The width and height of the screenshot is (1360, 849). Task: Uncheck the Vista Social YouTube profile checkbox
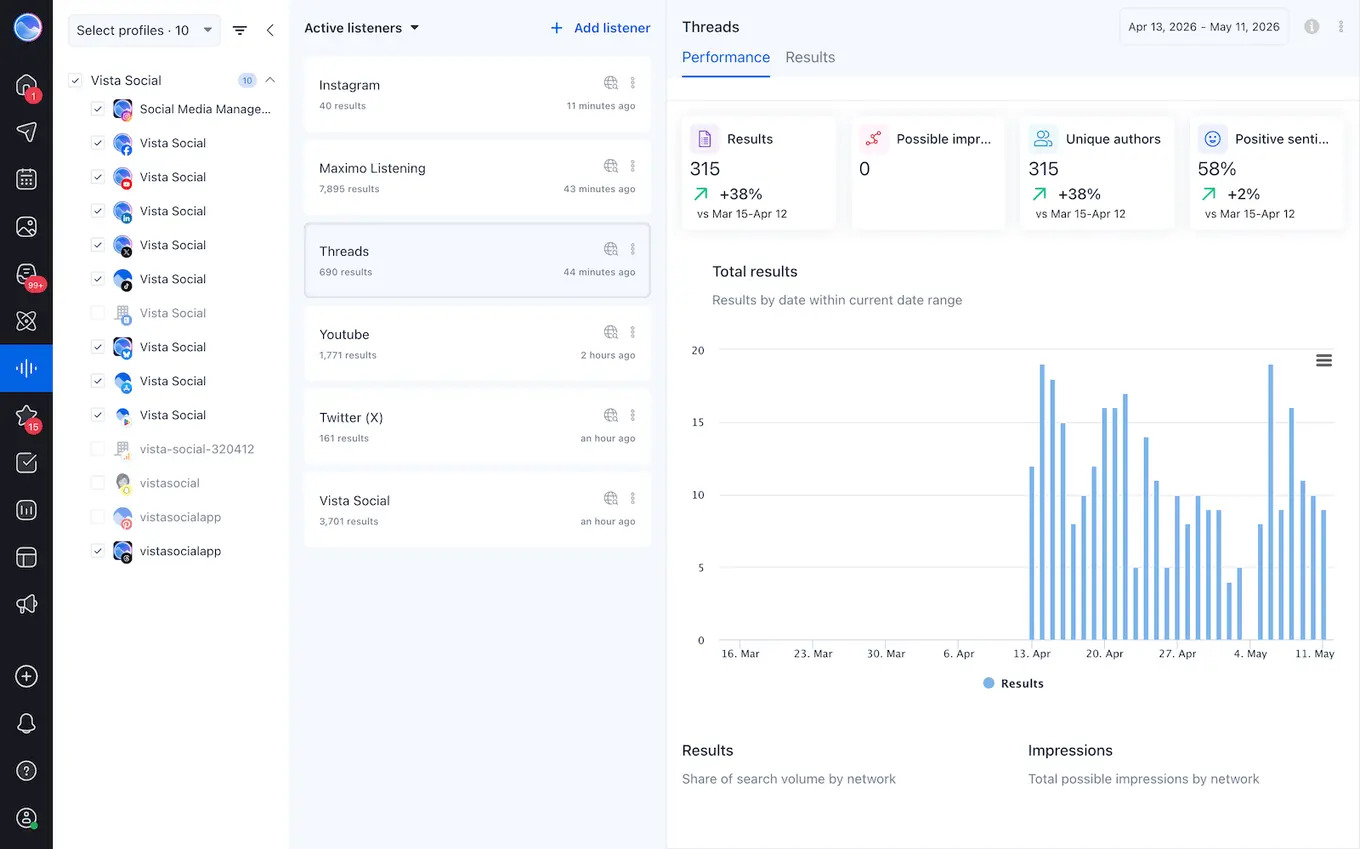click(98, 177)
